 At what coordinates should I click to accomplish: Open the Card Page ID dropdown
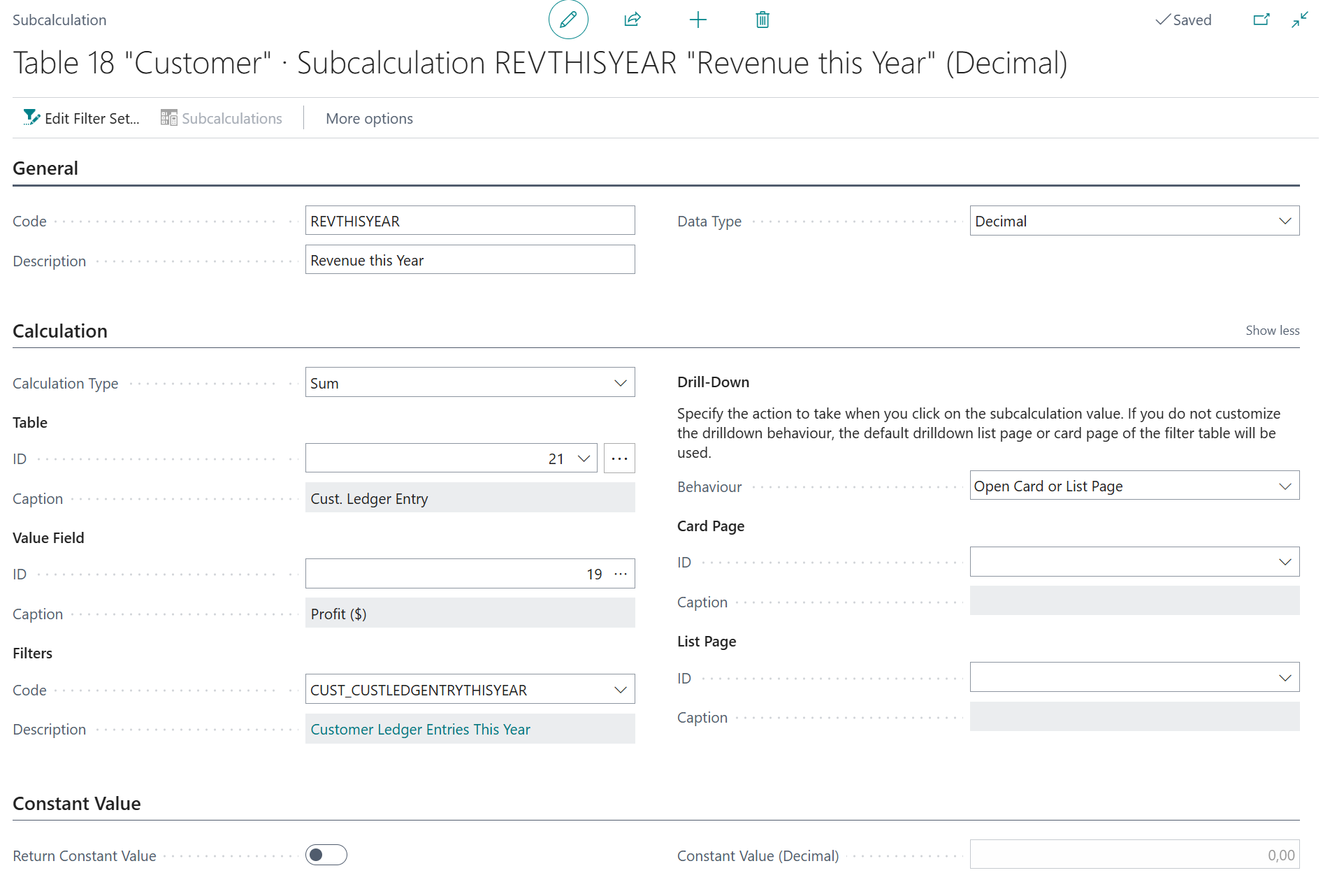(x=1285, y=562)
